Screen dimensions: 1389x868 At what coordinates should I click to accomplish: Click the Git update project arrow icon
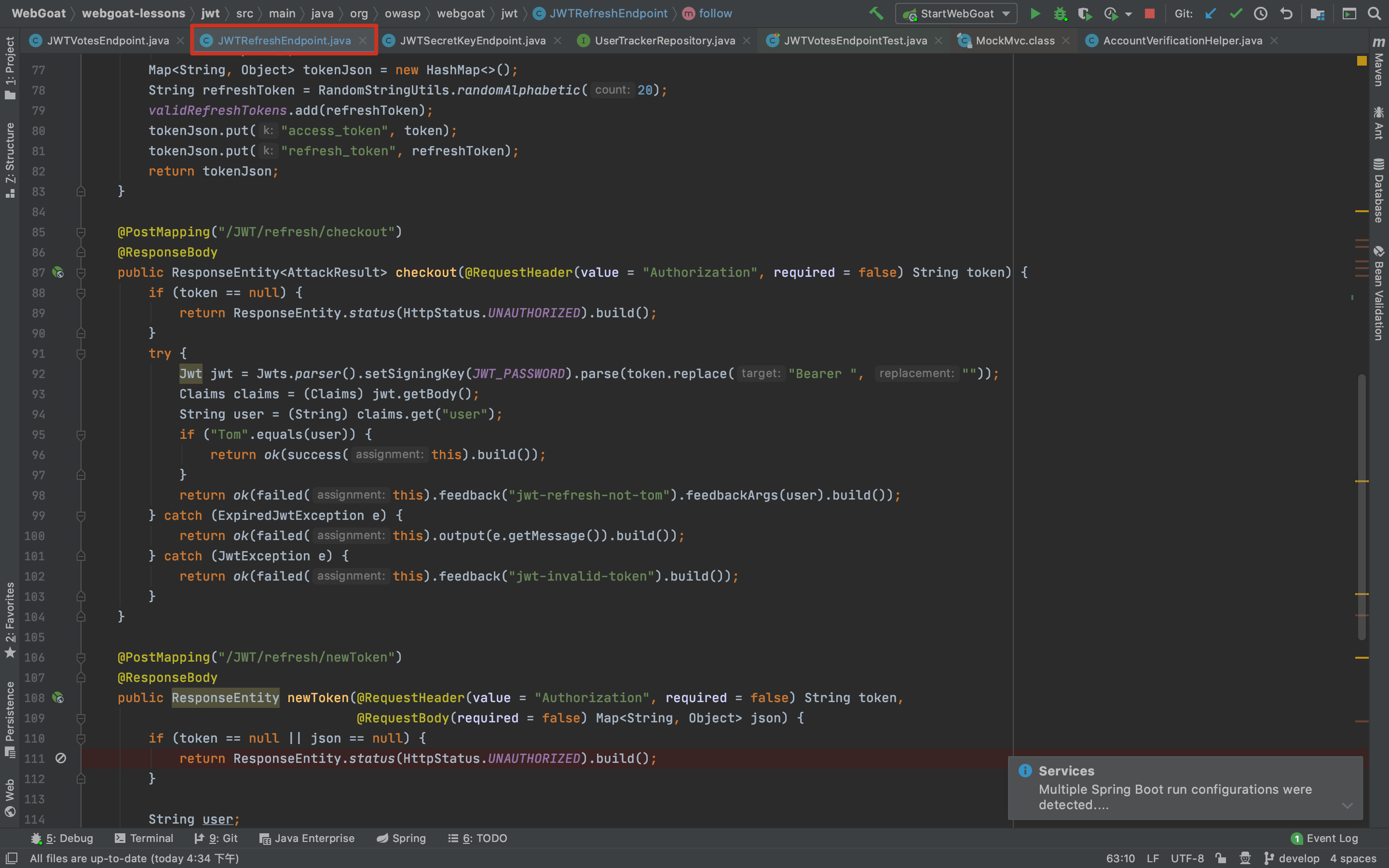pos(1211,13)
